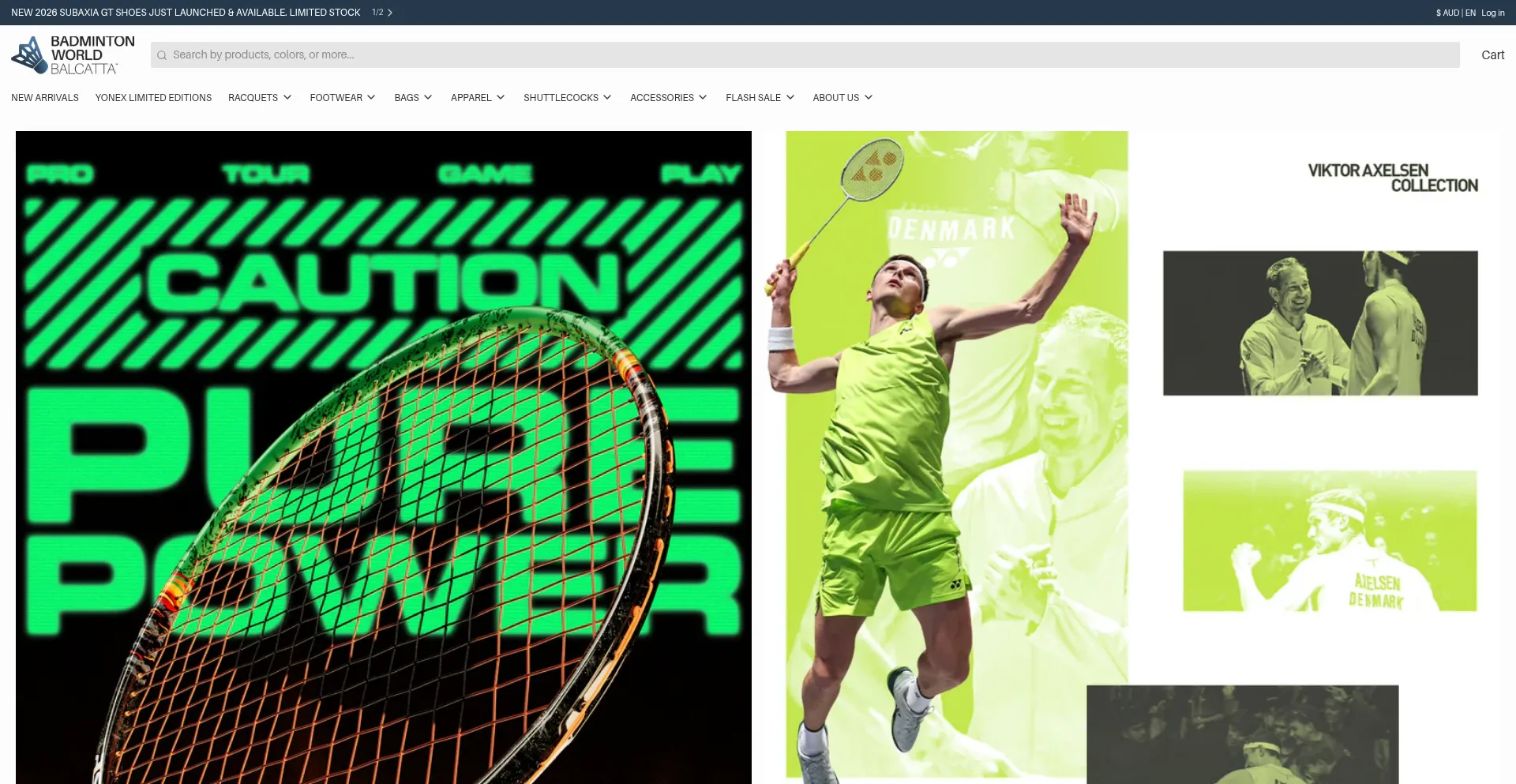Open the Cart

tap(1492, 54)
